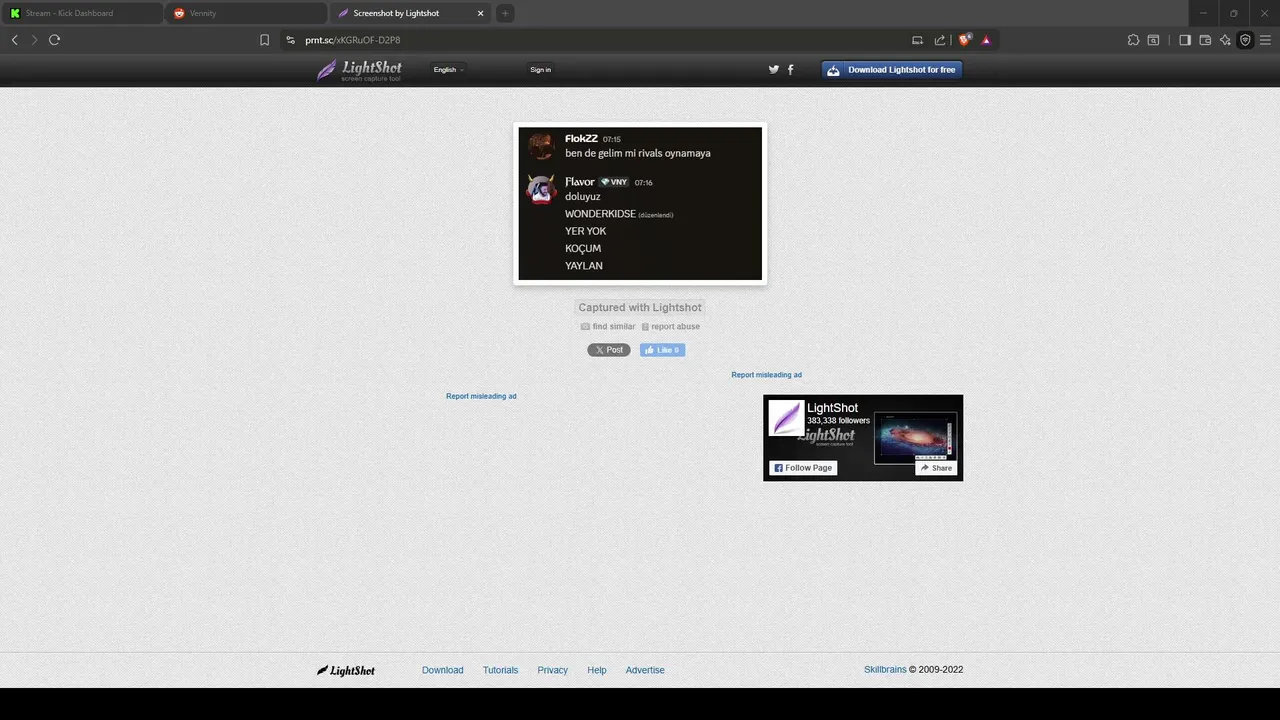Open the Download footer link

coord(442,670)
